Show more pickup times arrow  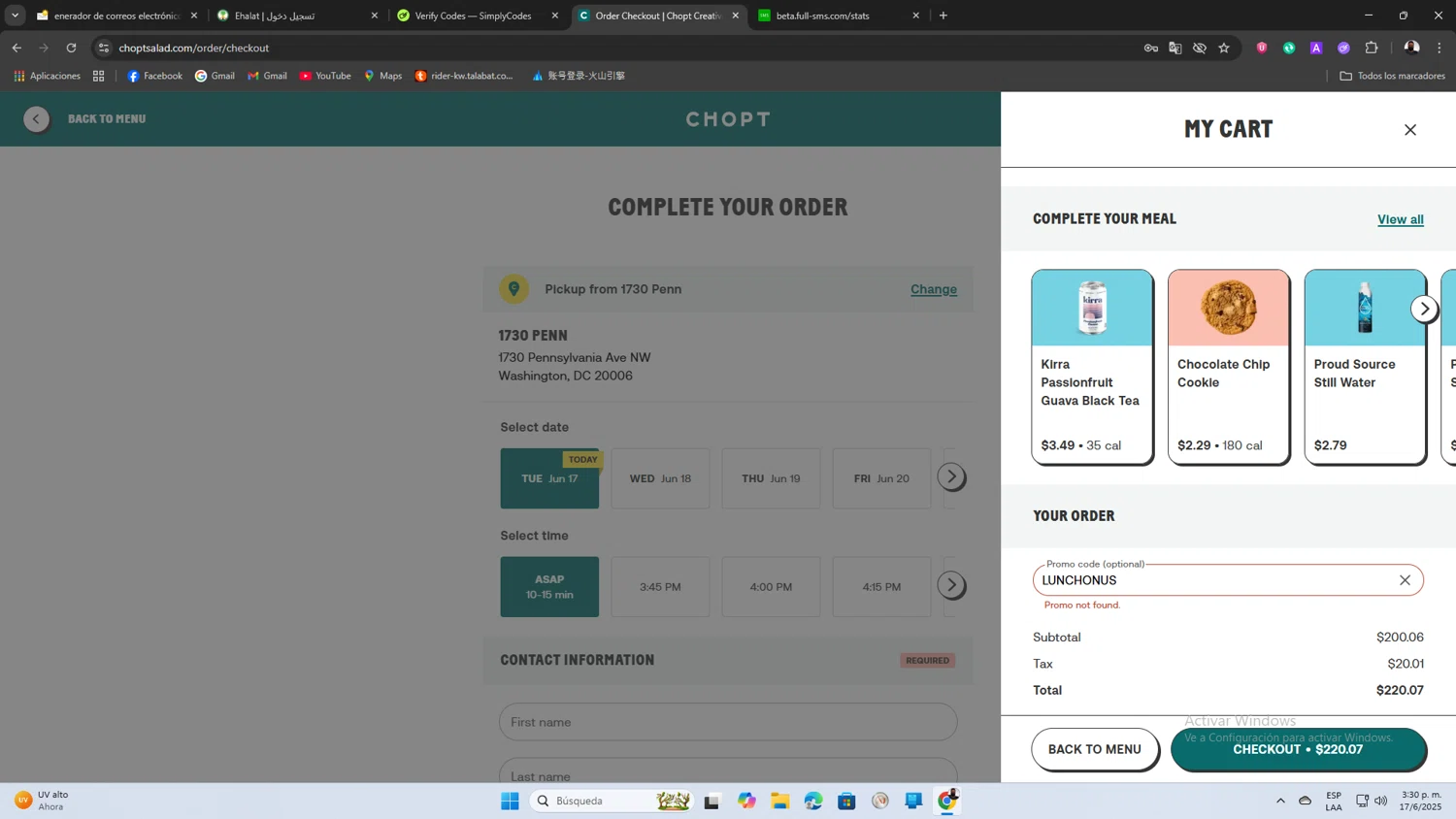(951, 585)
